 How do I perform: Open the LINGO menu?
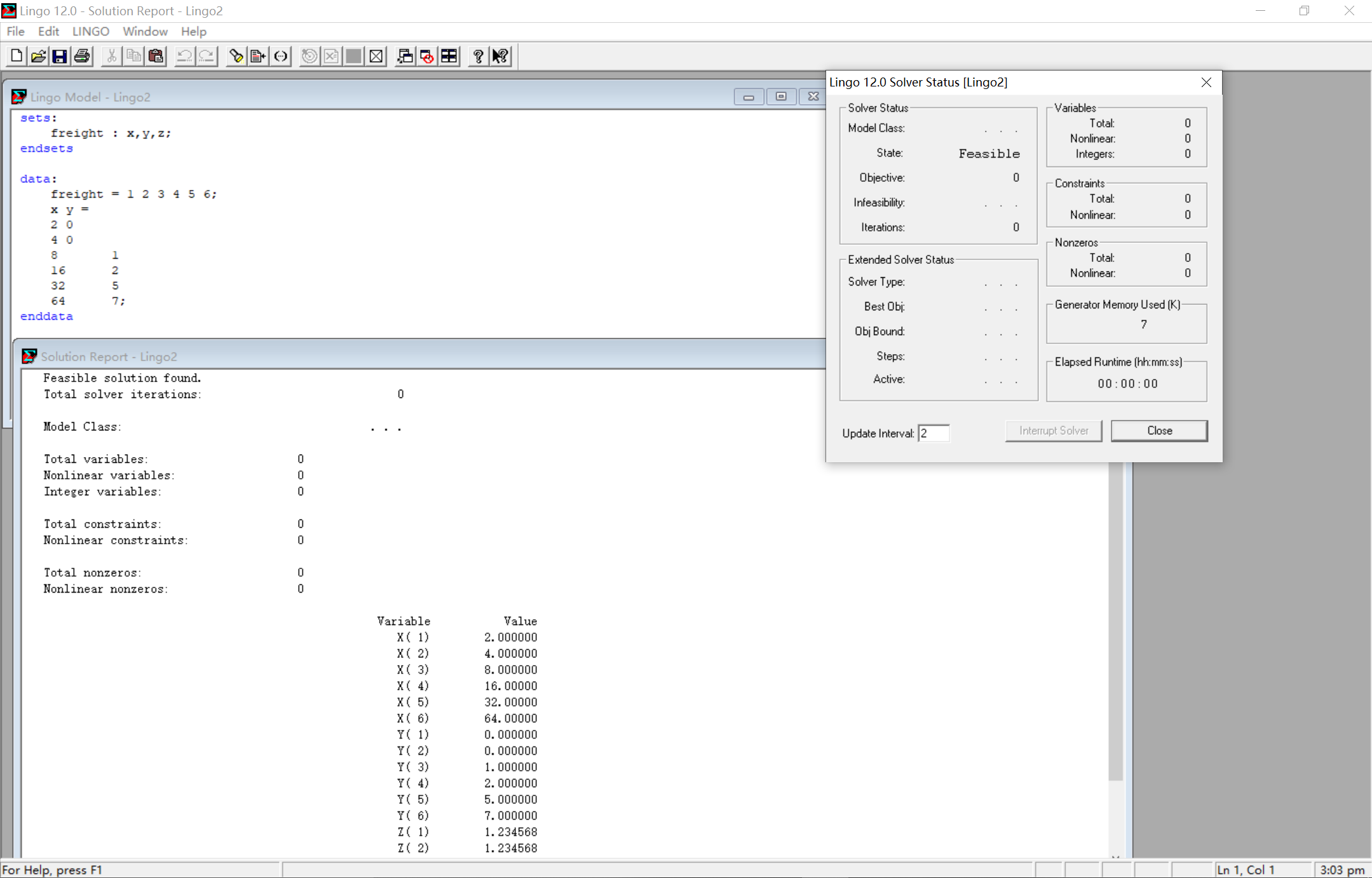90,31
